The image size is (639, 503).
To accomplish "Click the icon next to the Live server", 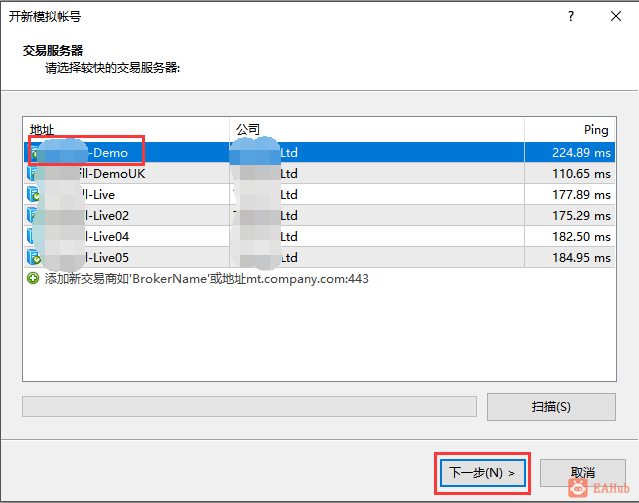I will (34, 194).
